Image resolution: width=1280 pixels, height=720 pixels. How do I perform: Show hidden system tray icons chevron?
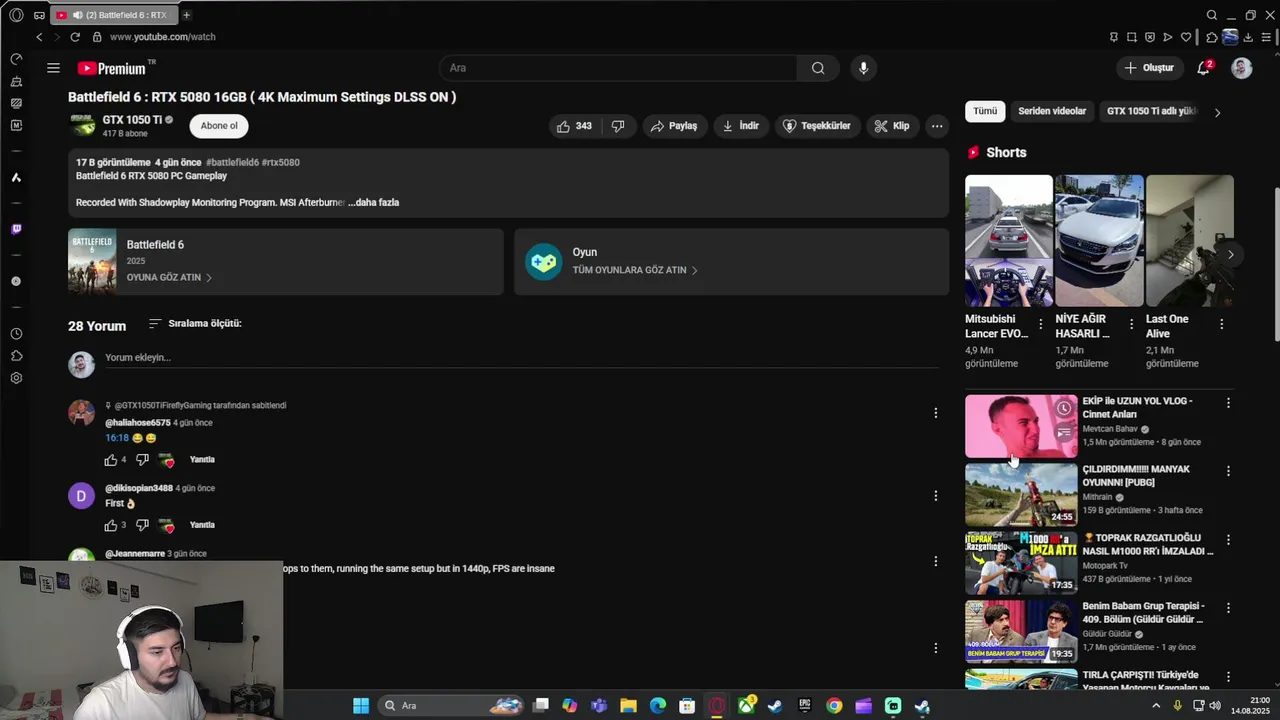point(1157,706)
